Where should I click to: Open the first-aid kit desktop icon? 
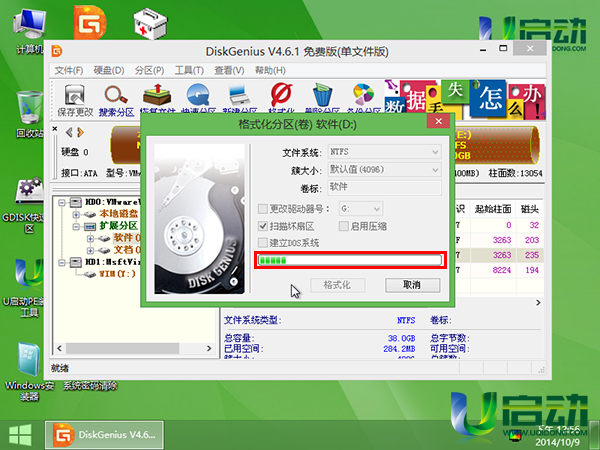point(150,24)
